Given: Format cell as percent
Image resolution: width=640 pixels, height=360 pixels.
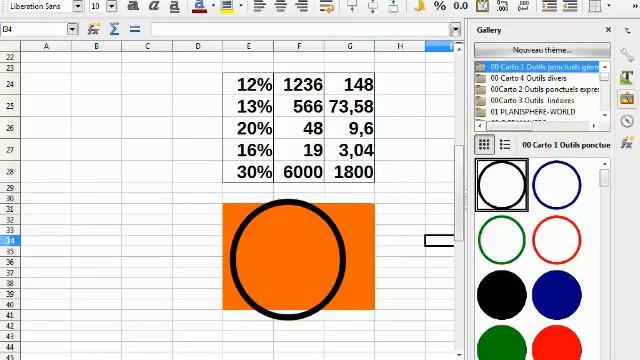Looking at the screenshot, I should coord(440,6).
